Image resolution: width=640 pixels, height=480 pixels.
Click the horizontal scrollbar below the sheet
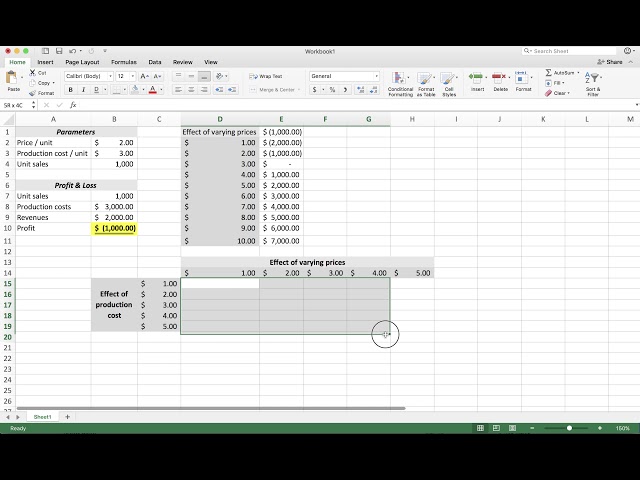click(x=211, y=408)
